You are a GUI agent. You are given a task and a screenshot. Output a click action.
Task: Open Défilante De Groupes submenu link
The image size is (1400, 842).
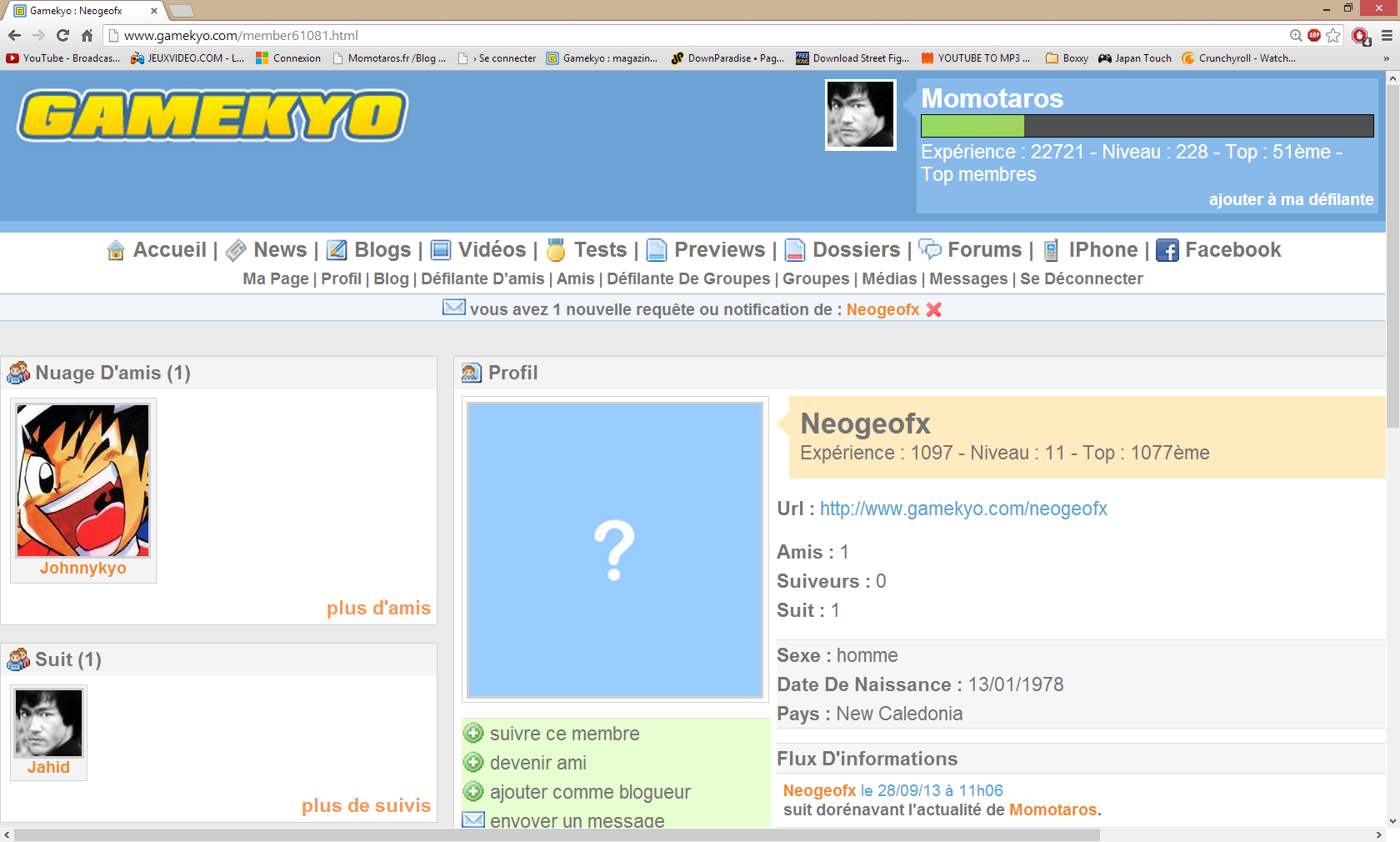[x=688, y=279]
